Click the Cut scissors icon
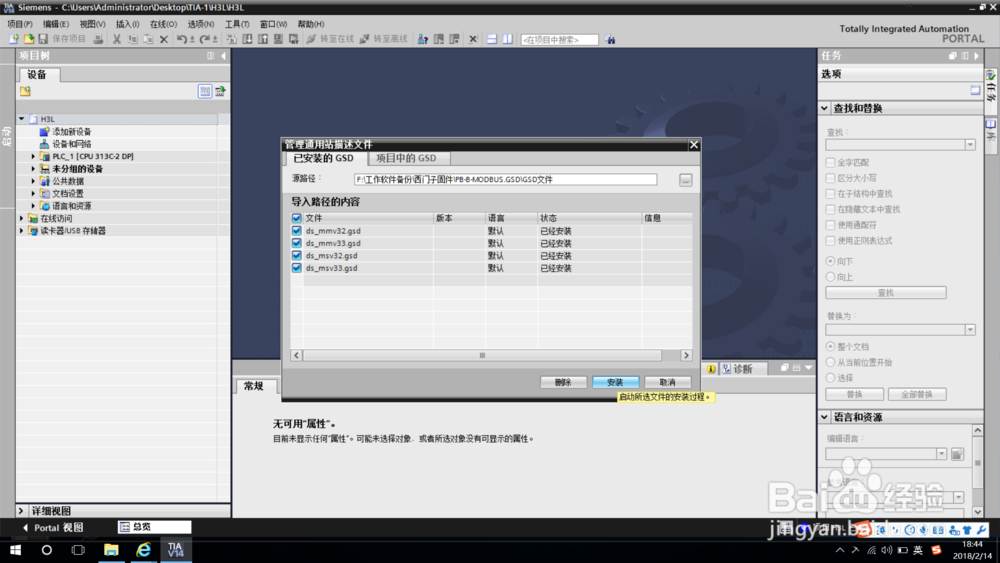1000x563 pixels. (117, 40)
